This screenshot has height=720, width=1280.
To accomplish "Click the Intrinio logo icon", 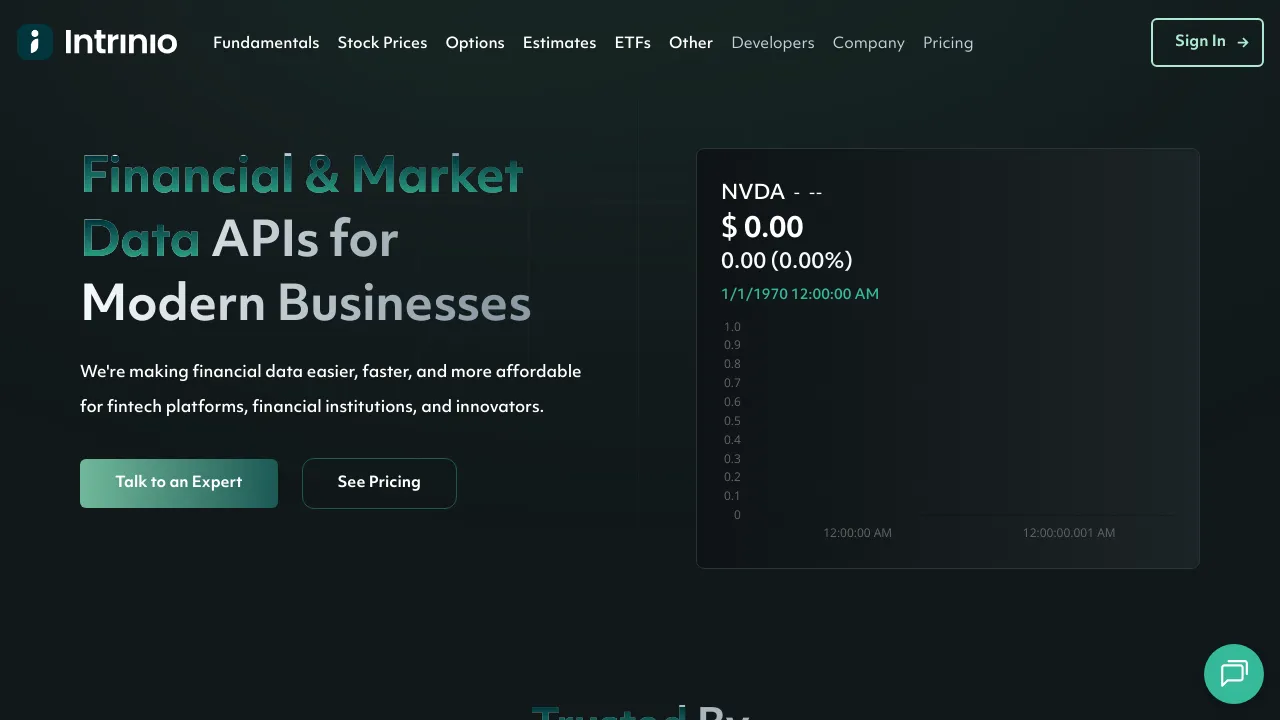I will click(x=35, y=42).
